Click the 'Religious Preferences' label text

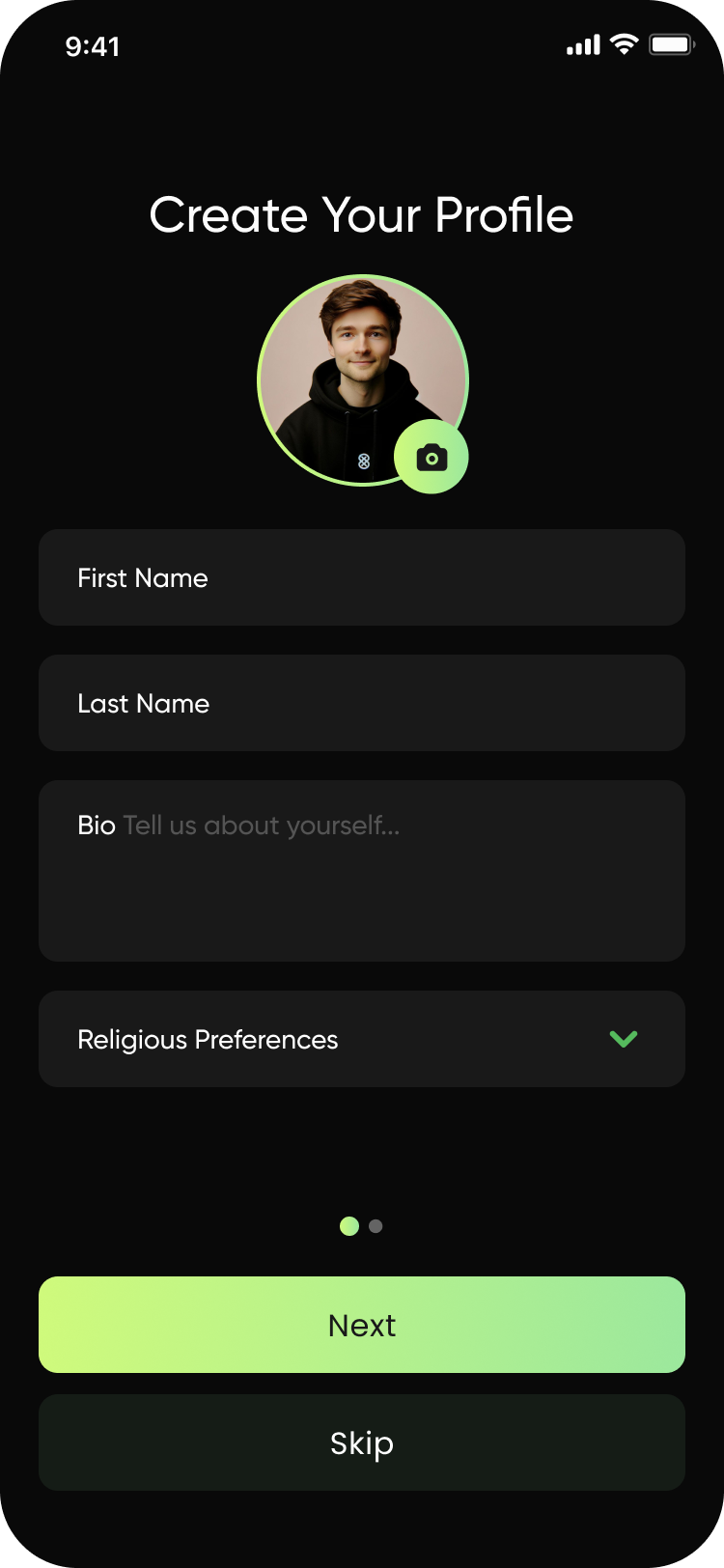coord(208,1040)
